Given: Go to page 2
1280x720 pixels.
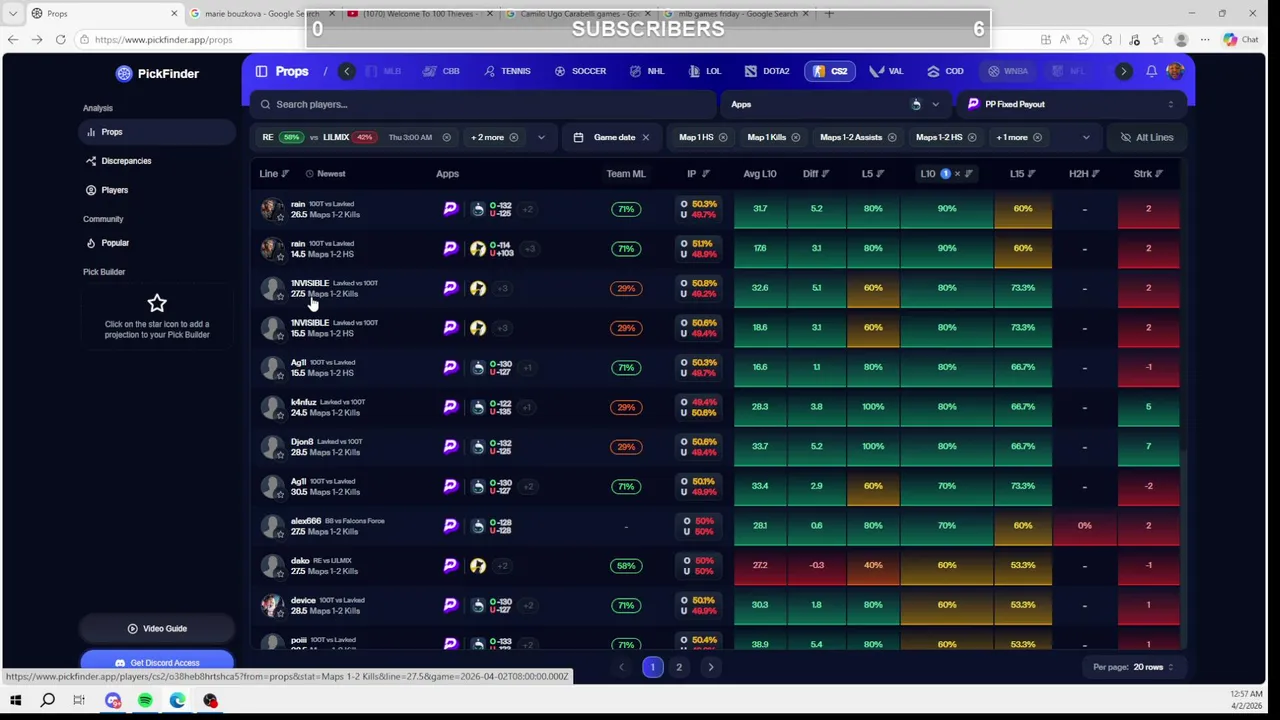Looking at the screenshot, I should [x=679, y=667].
